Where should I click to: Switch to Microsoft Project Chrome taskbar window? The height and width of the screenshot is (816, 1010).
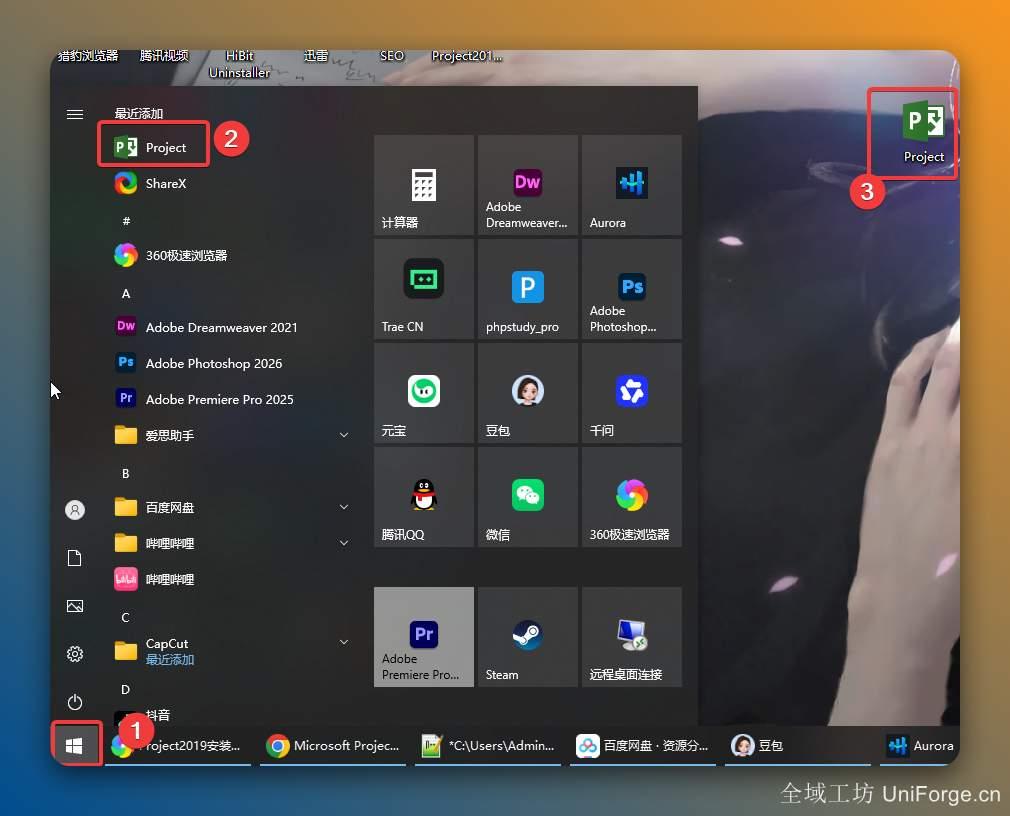[333, 746]
